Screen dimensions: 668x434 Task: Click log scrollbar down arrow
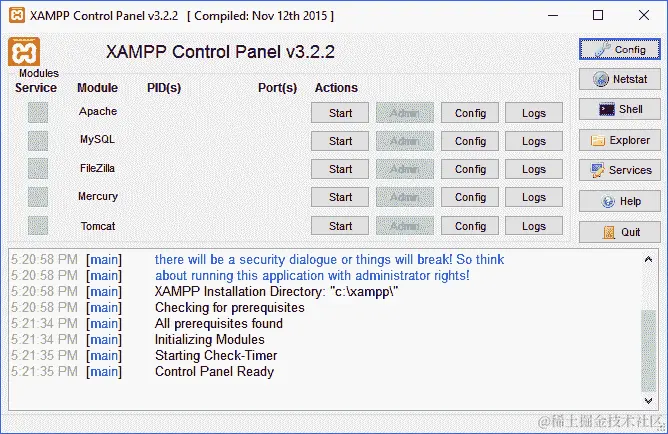pos(648,401)
